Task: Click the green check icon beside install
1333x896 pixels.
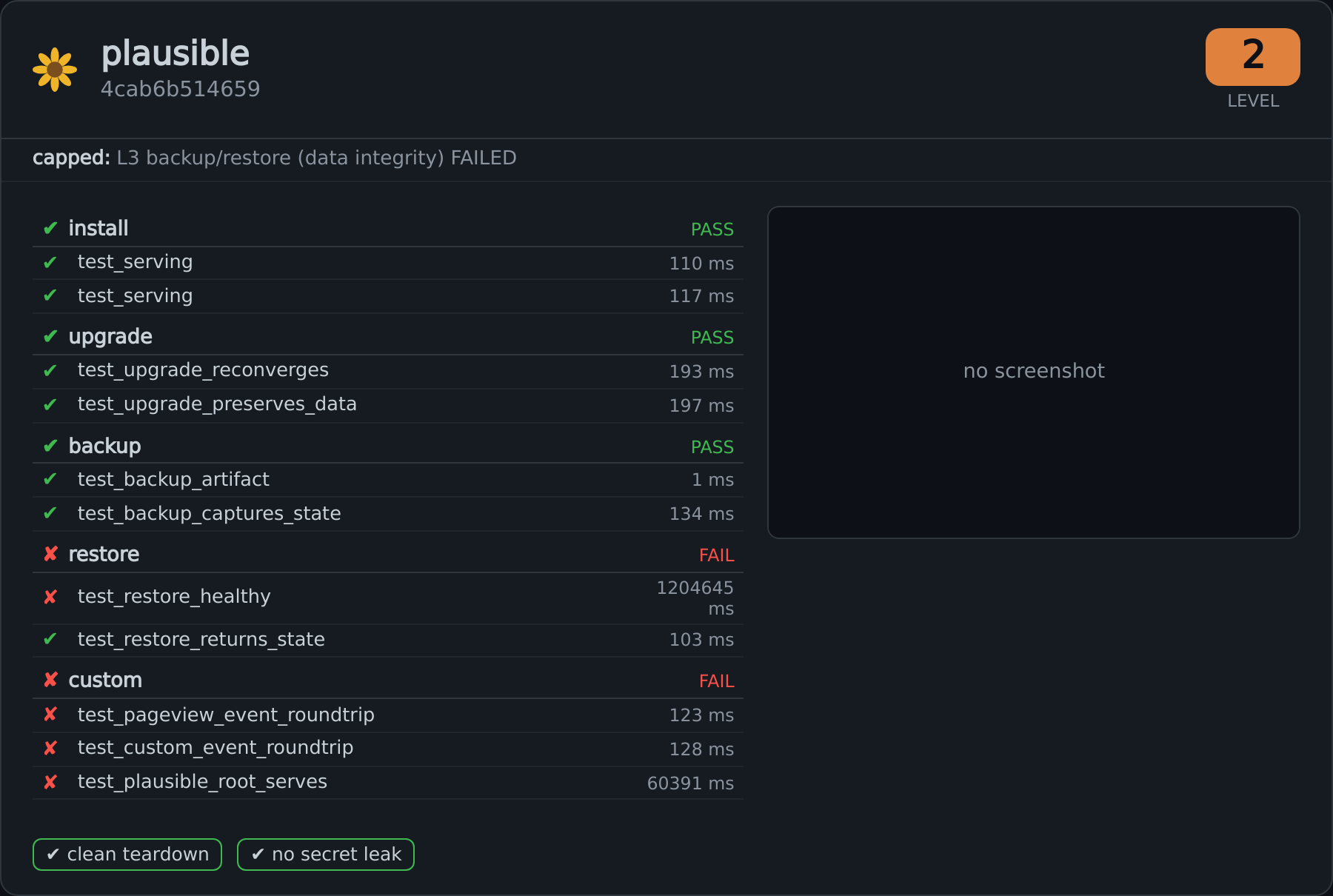Action: point(50,228)
